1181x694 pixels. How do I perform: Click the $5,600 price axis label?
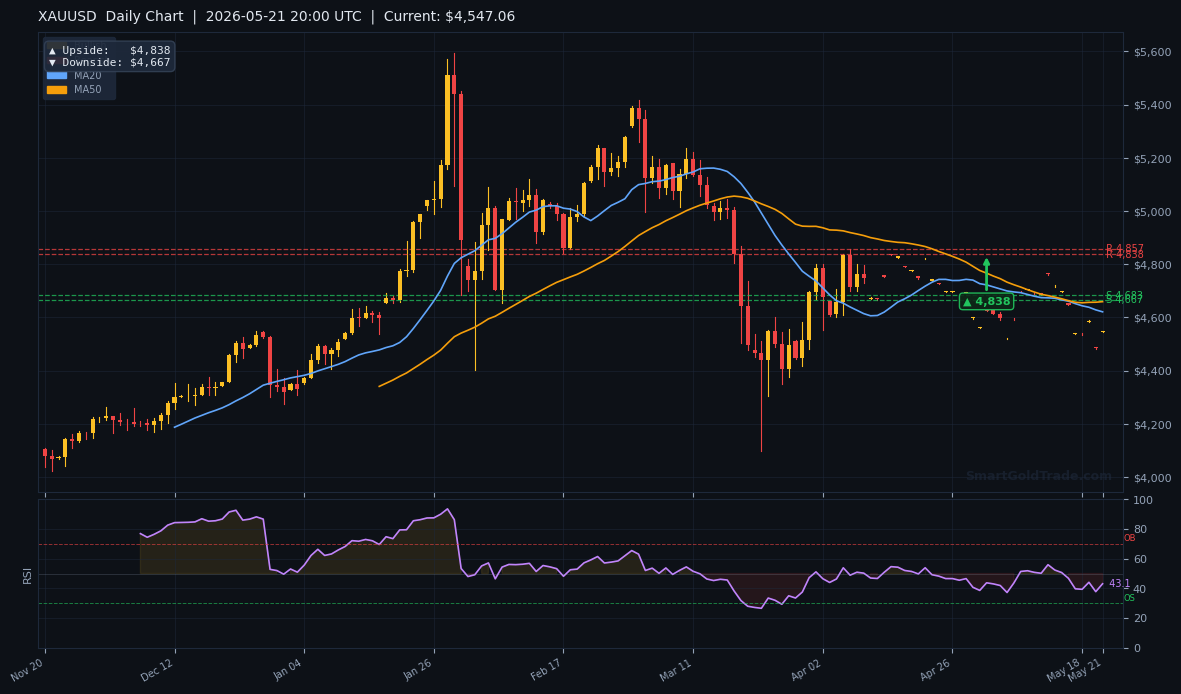pyautogui.click(x=1152, y=52)
